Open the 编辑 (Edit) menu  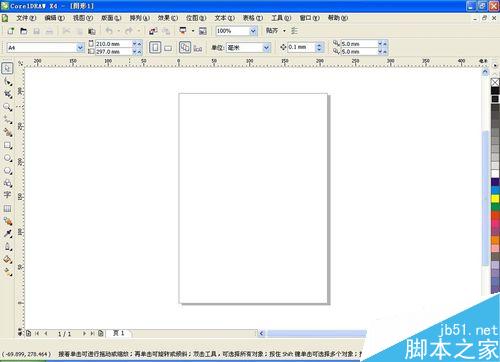(54, 18)
